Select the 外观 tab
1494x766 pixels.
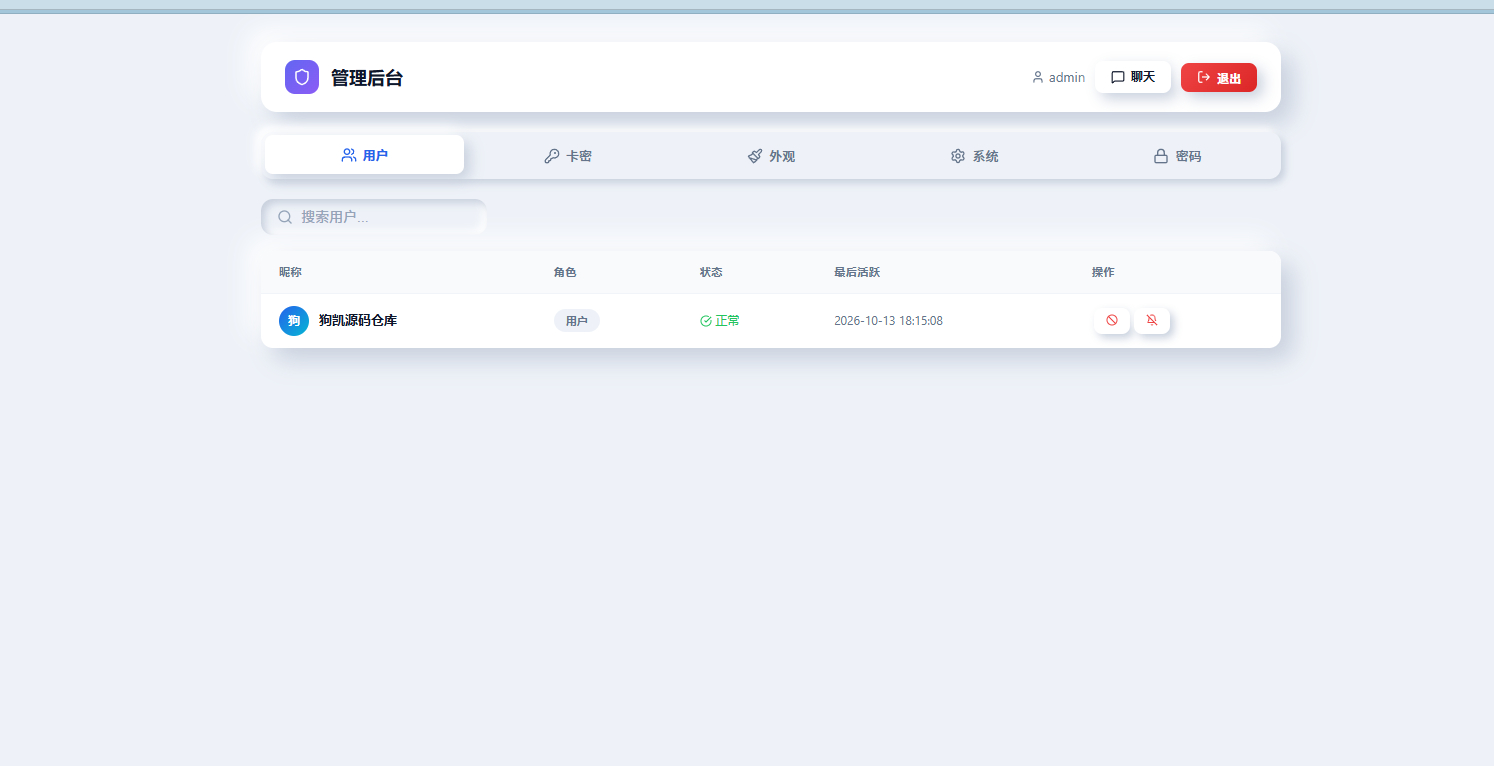pos(771,156)
